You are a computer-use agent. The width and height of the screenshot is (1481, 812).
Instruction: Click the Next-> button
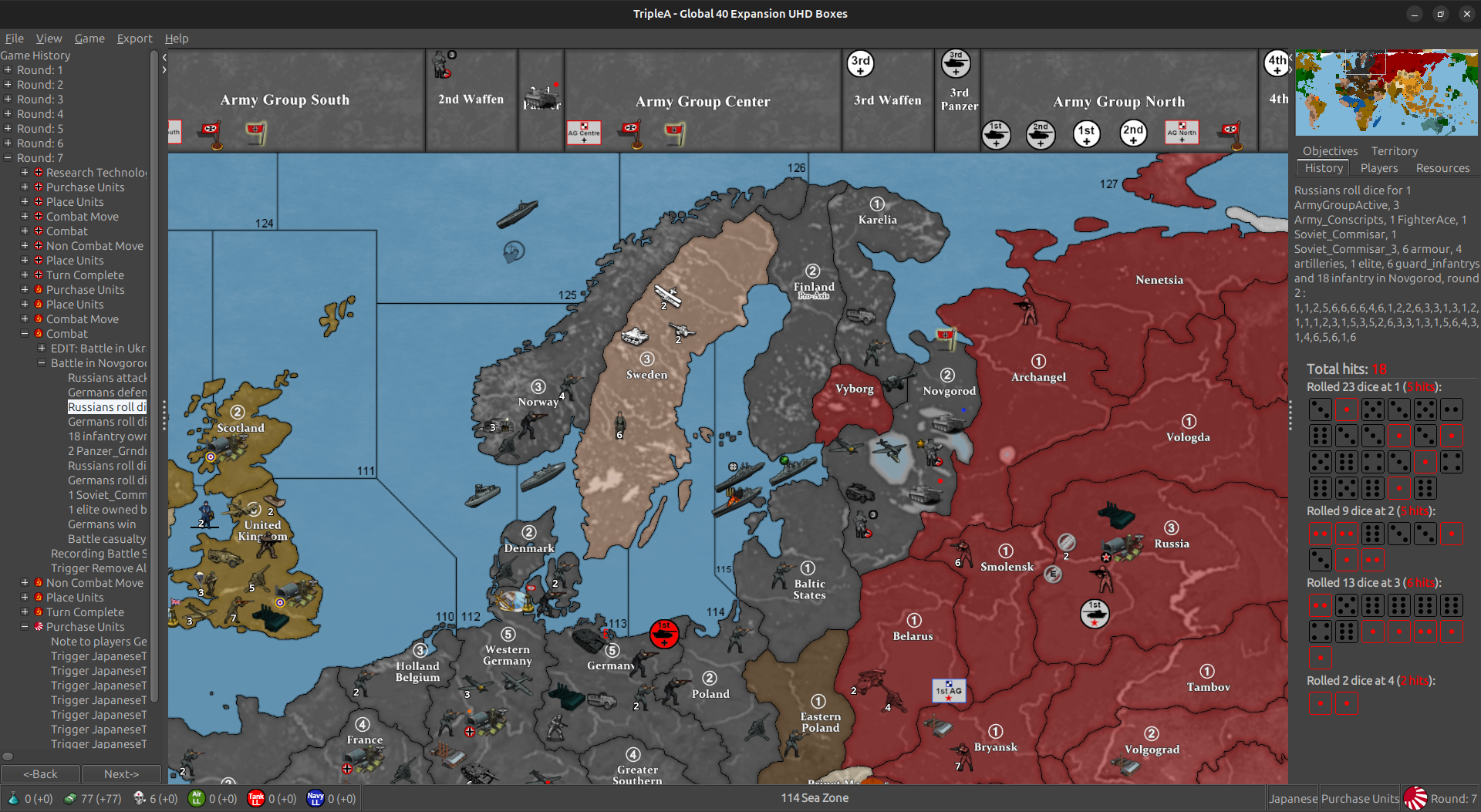pyautogui.click(x=120, y=773)
